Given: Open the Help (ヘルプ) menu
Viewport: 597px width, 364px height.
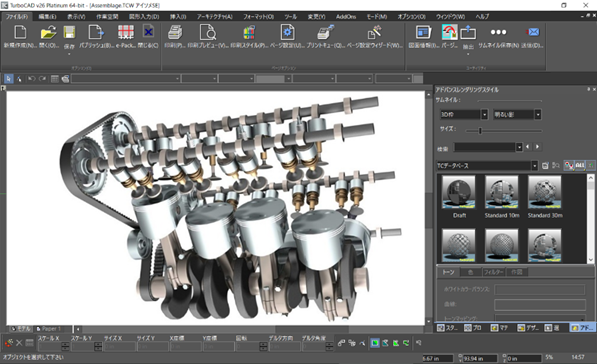Looking at the screenshot, I should click(482, 17).
